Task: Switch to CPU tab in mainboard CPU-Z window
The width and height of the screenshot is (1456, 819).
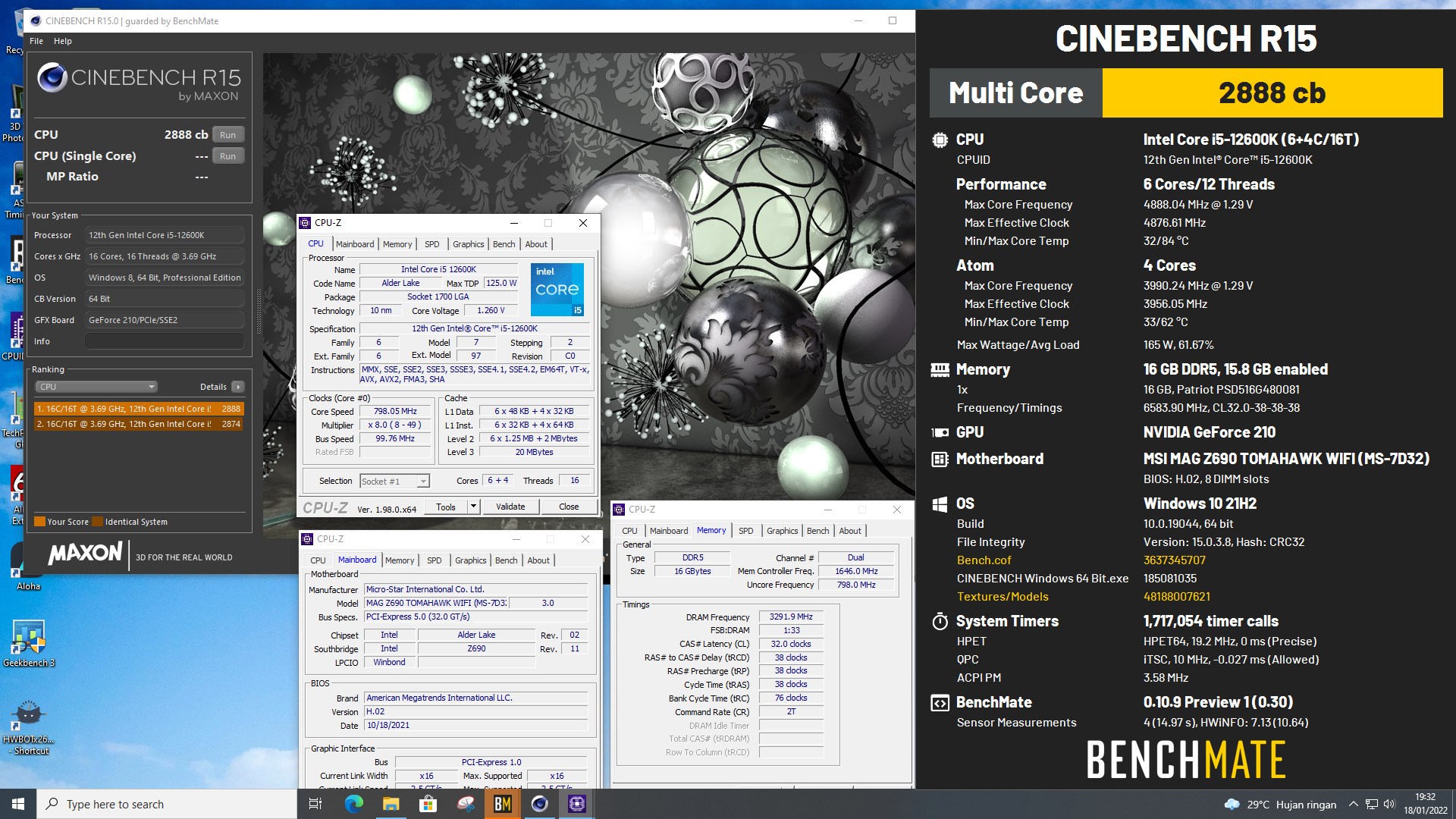Action: [318, 560]
